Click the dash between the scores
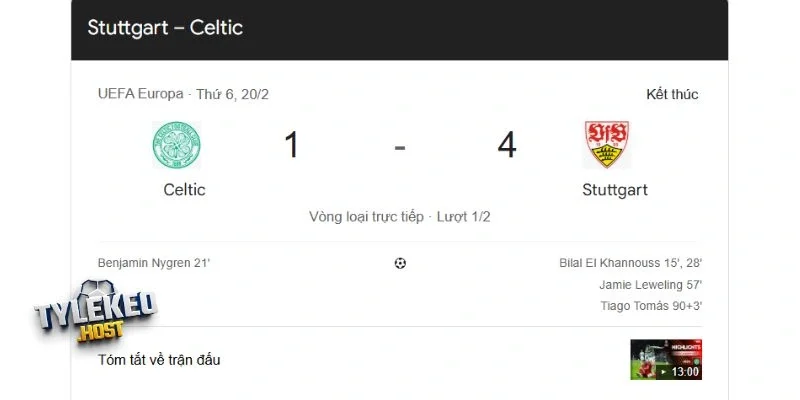 point(400,147)
